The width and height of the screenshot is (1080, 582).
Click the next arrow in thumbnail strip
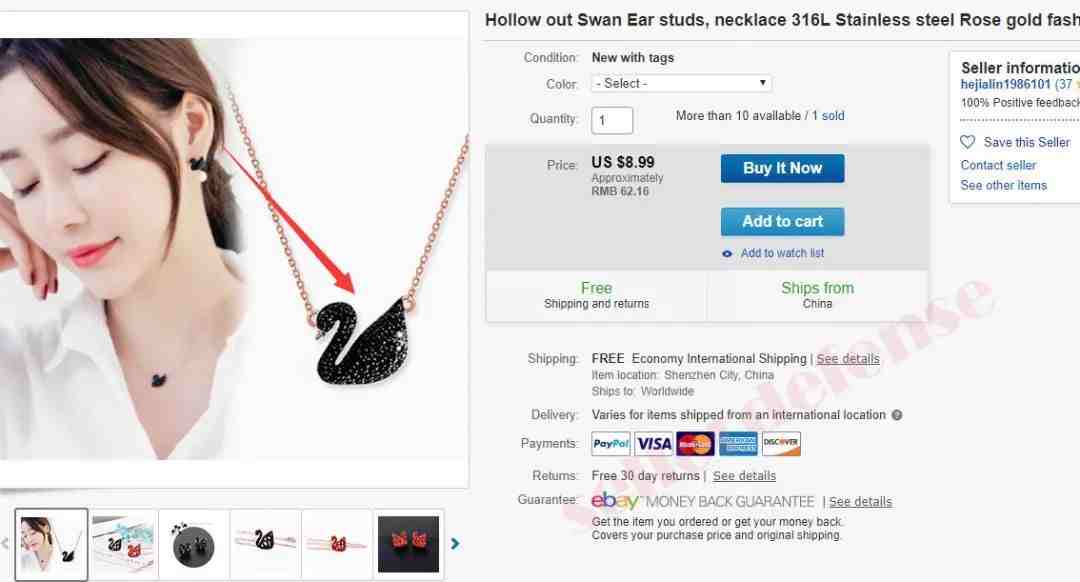pos(455,543)
